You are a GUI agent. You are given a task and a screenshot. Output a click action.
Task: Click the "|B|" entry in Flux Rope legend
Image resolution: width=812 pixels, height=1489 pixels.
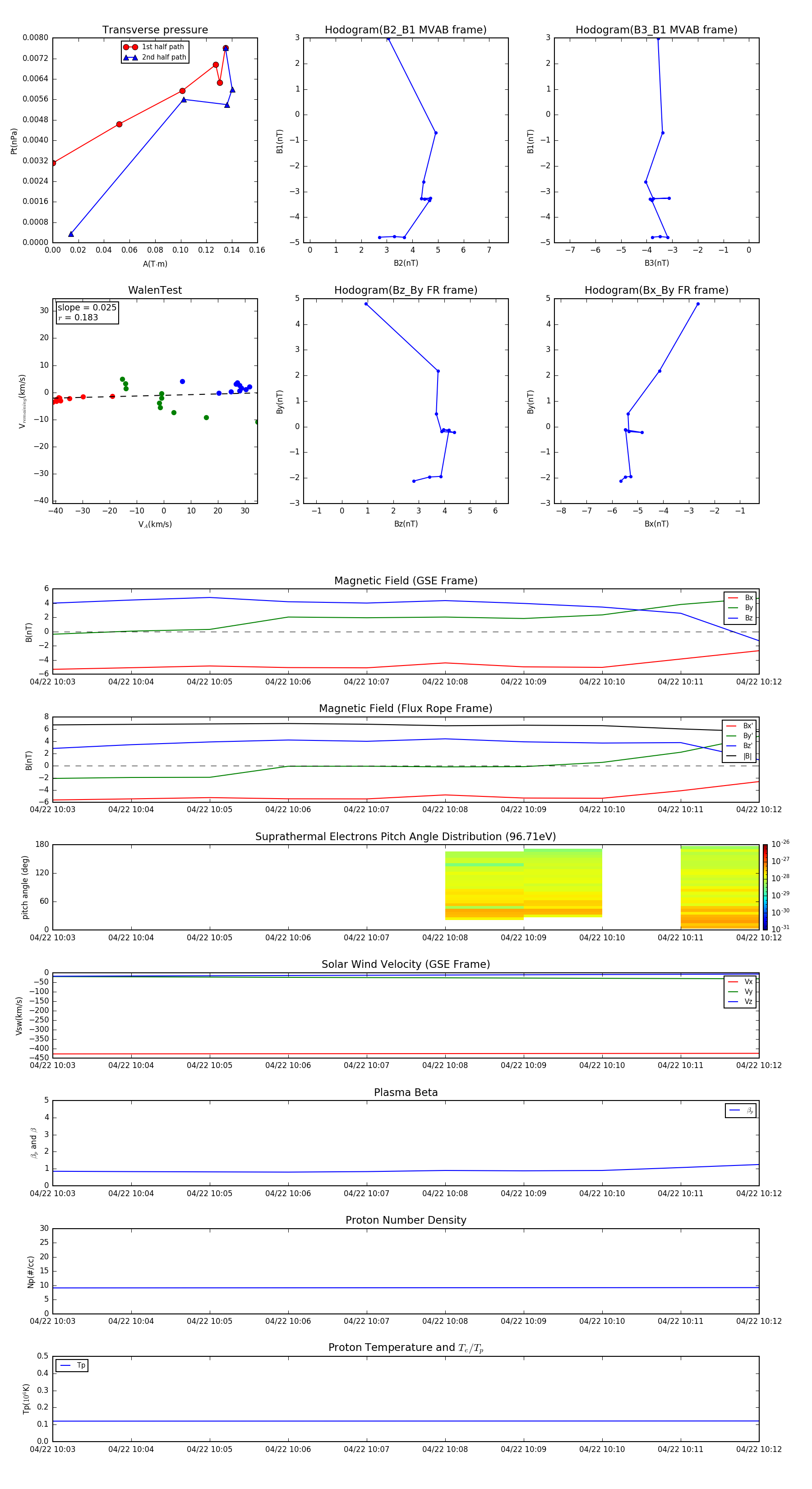click(739, 756)
